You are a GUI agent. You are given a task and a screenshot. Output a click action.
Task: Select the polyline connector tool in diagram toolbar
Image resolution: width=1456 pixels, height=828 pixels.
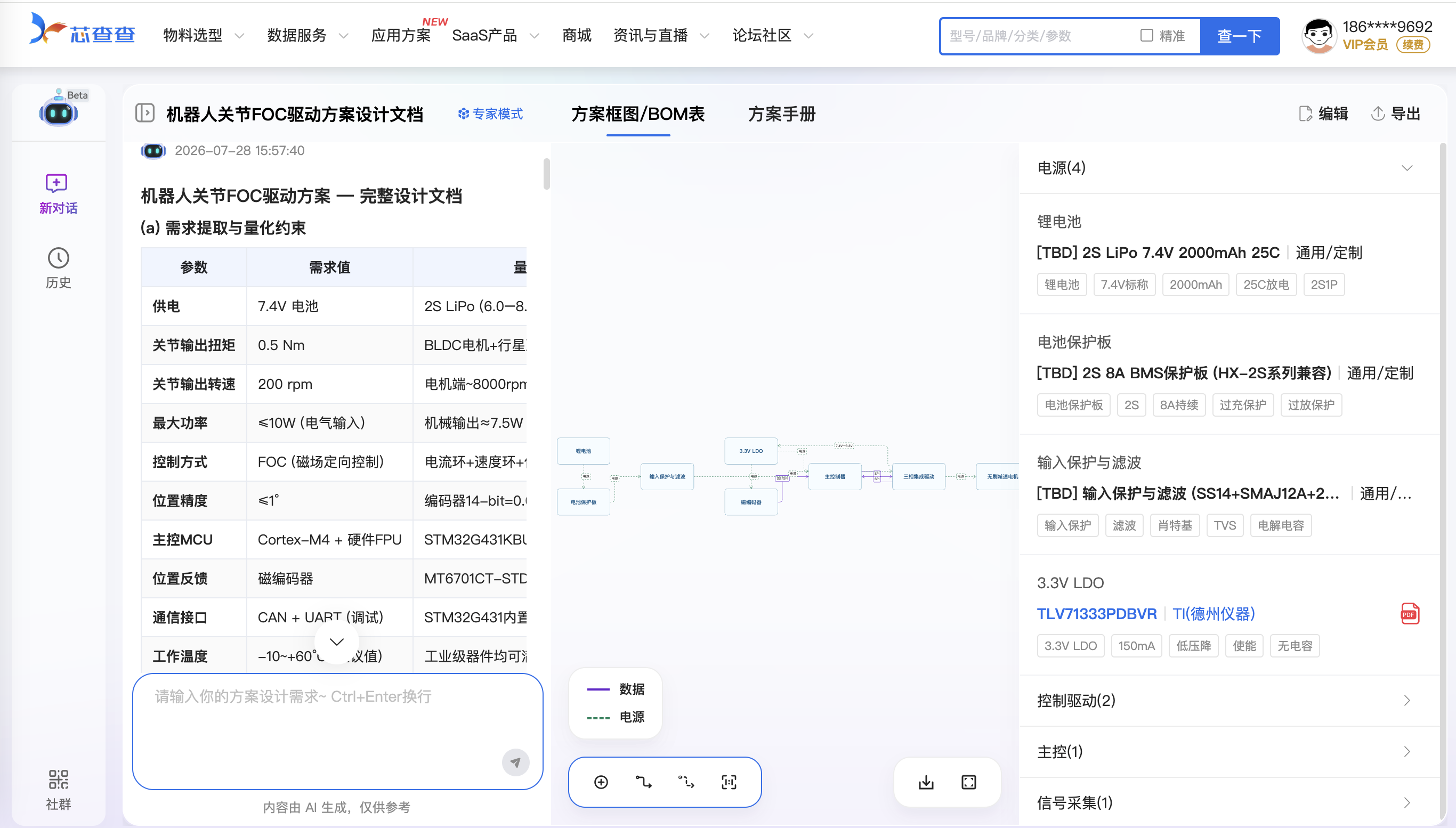(x=643, y=782)
